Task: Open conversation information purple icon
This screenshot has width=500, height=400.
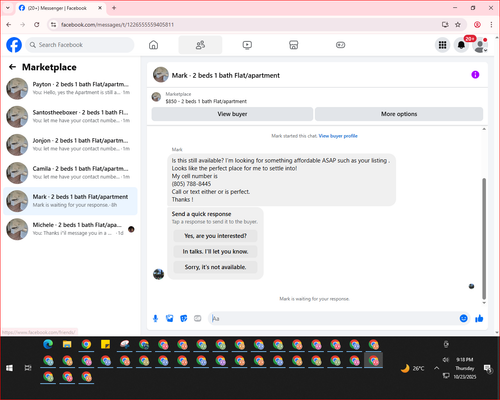Action: tap(475, 75)
